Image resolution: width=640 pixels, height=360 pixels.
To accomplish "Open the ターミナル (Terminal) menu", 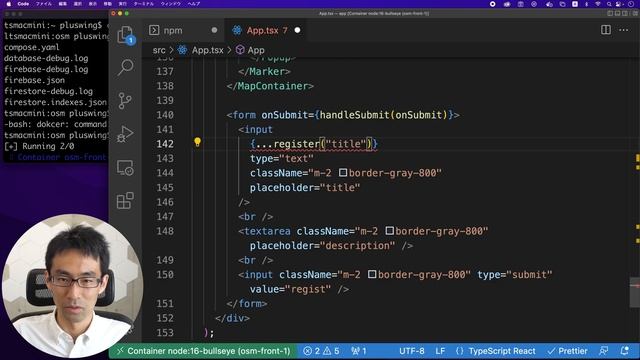I will (x=144, y=4).
